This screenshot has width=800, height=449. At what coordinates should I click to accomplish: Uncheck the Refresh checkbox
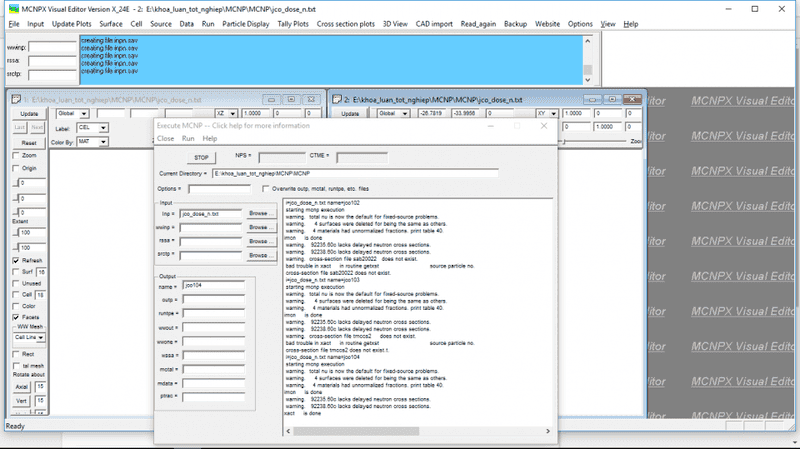click(x=15, y=260)
